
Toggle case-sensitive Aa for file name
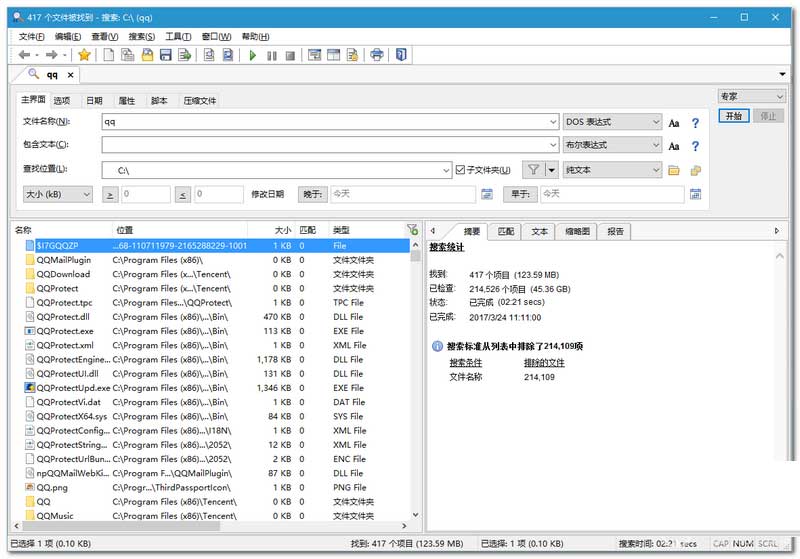point(674,123)
